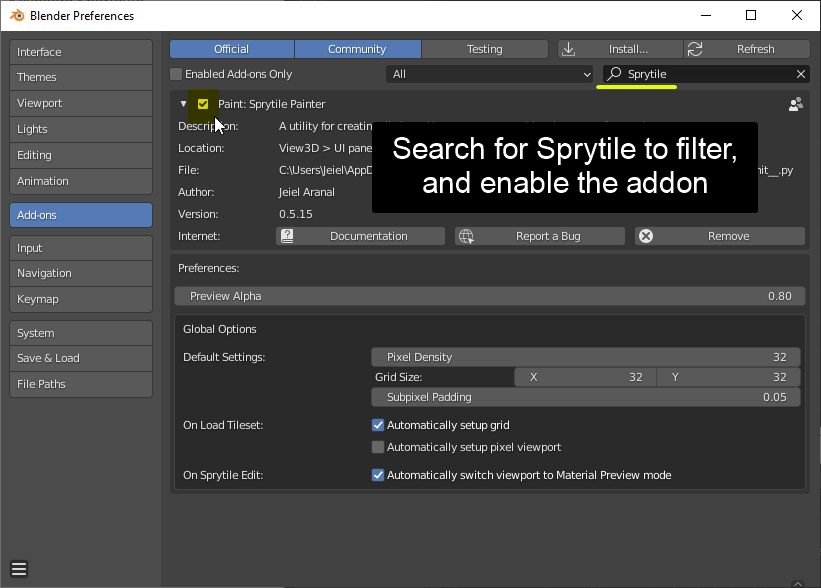Screen dimensions: 821x588
Task: Click the globe icon on Report a Bug
Action: (x=466, y=236)
